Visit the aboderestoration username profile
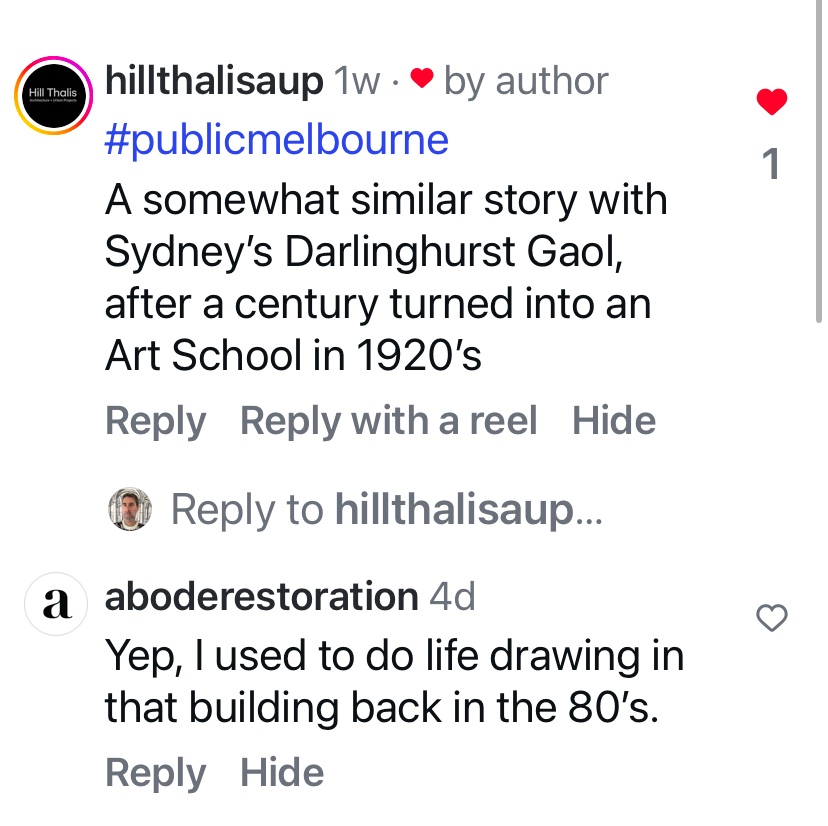The width and height of the screenshot is (828, 826). (x=261, y=597)
